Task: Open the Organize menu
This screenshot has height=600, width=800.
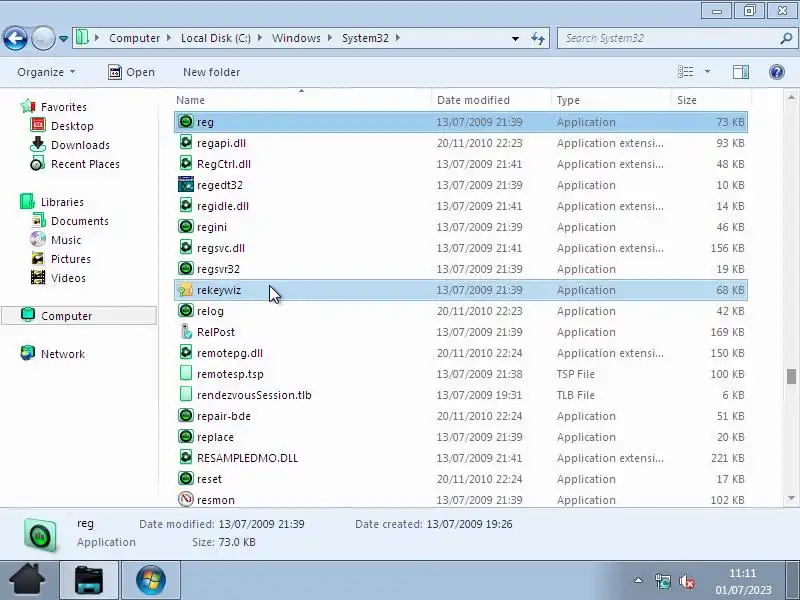Action: [x=46, y=72]
